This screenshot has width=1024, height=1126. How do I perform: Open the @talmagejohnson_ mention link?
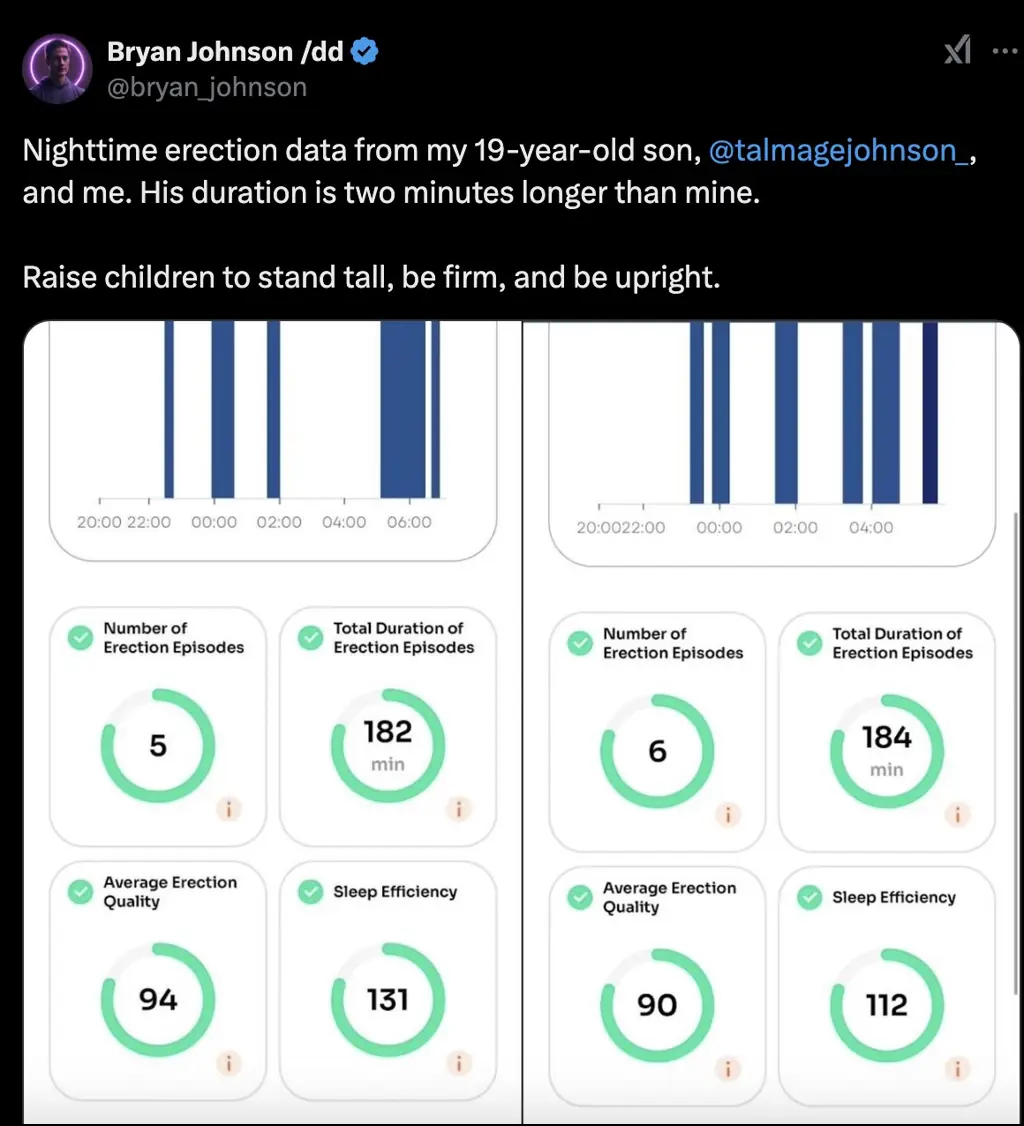837,151
